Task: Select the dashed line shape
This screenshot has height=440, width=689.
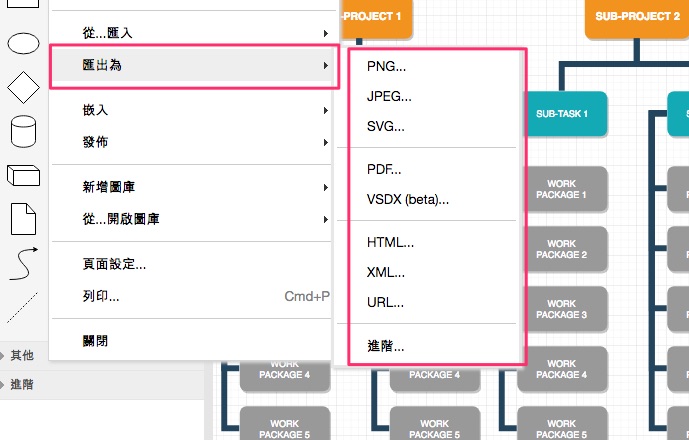Action: pyautogui.click(x=22, y=307)
